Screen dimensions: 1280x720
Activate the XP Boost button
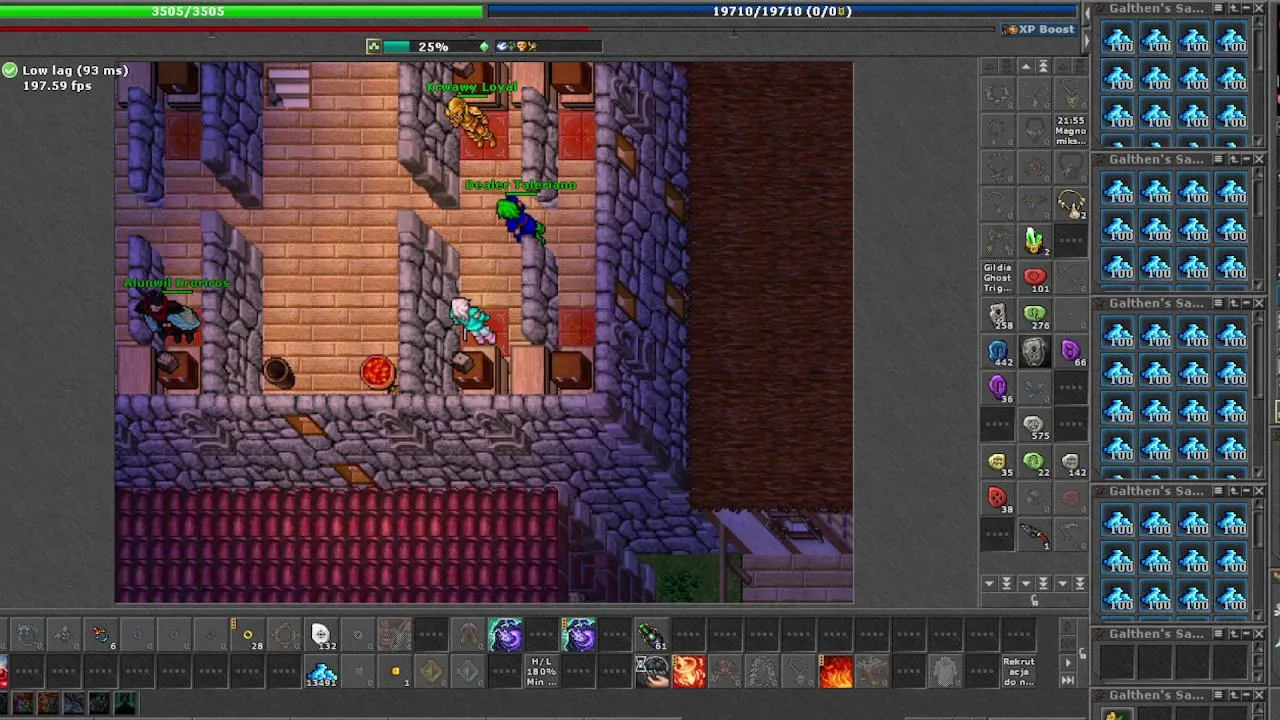(1039, 29)
